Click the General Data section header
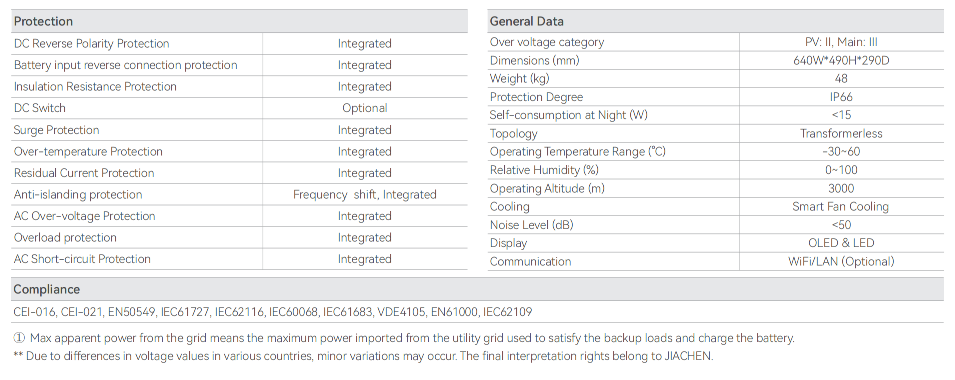 (x=526, y=21)
